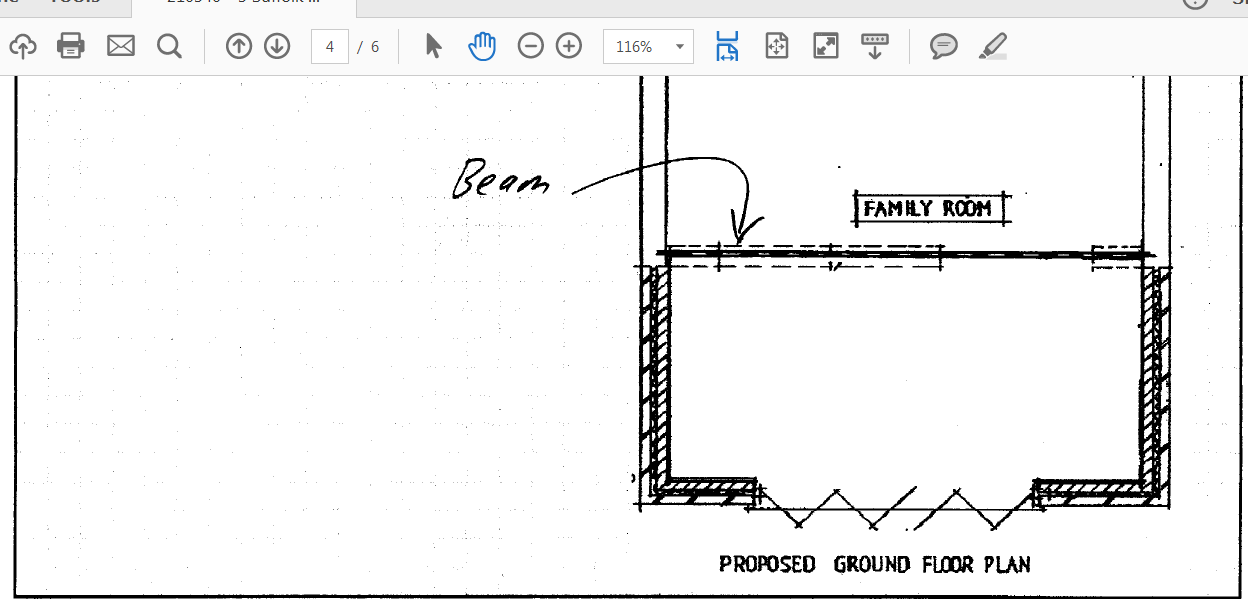Zoom in using the plus button

pos(569,46)
